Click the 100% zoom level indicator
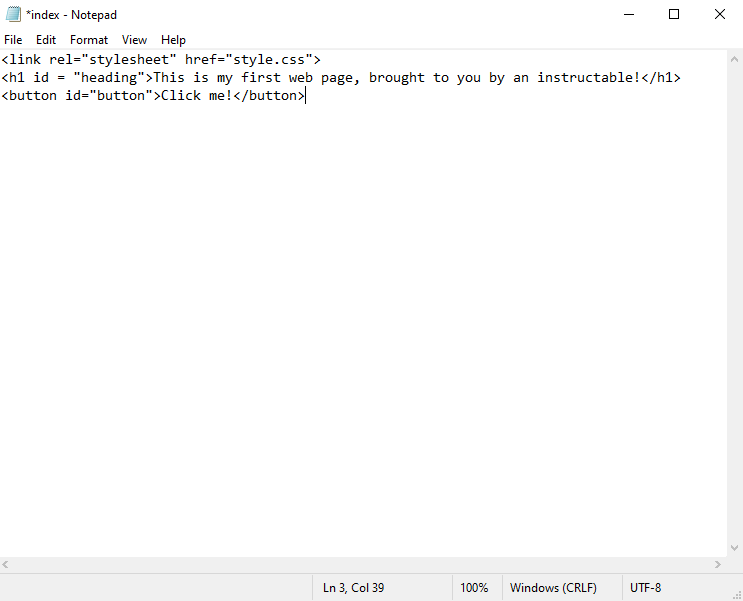 click(x=474, y=588)
